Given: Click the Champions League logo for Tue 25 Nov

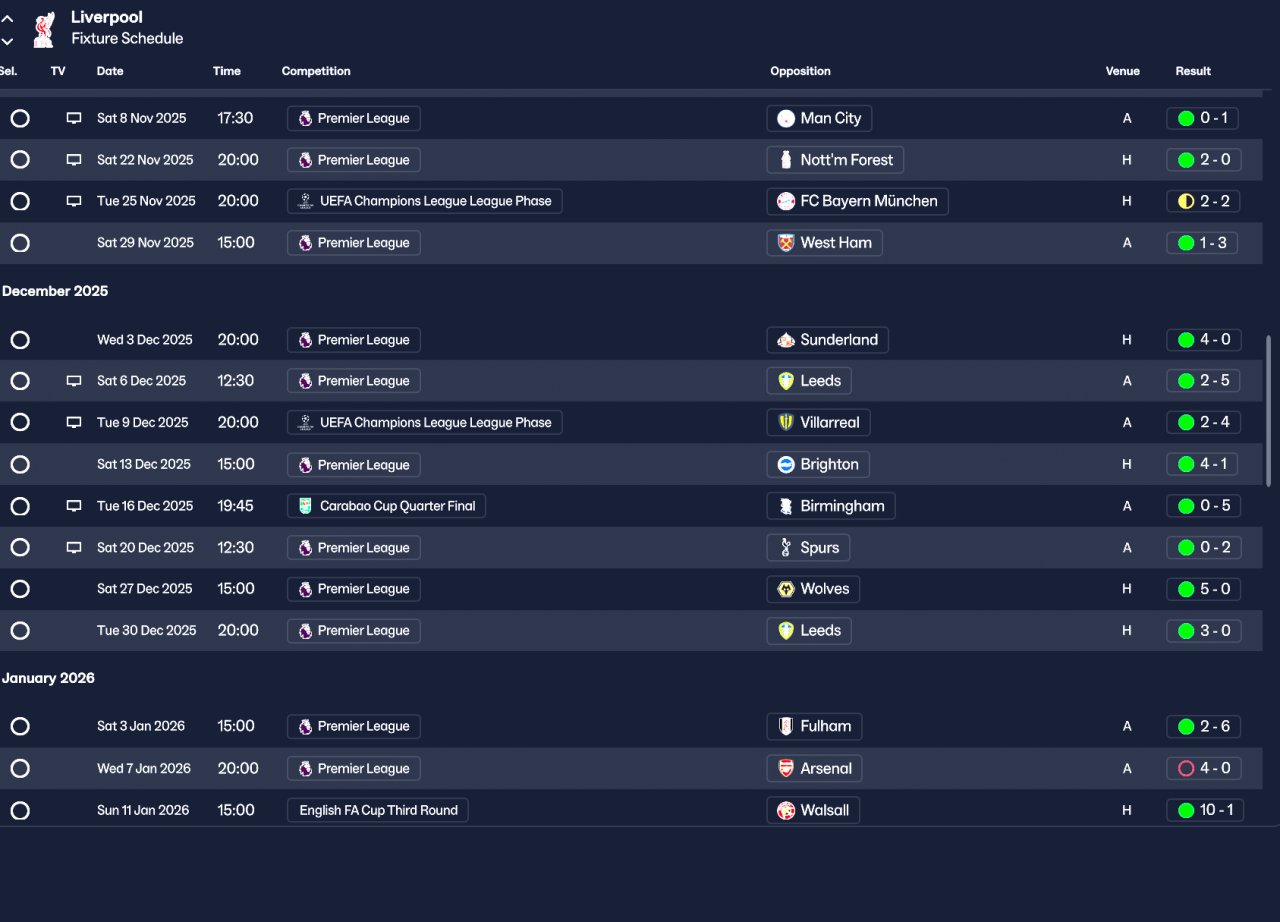Looking at the screenshot, I should pyautogui.click(x=306, y=201).
